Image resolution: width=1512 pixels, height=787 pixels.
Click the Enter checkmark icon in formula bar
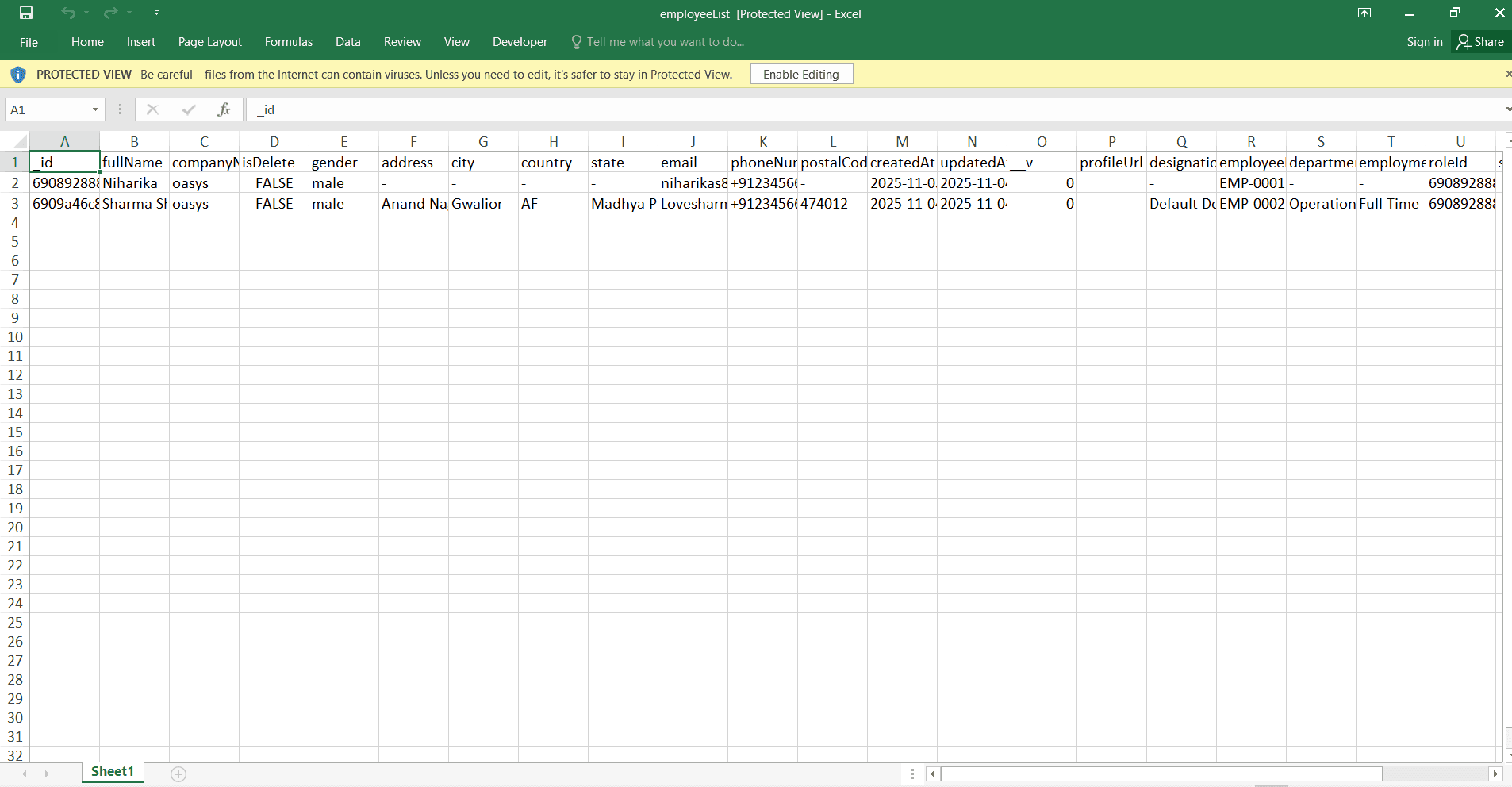coord(188,109)
